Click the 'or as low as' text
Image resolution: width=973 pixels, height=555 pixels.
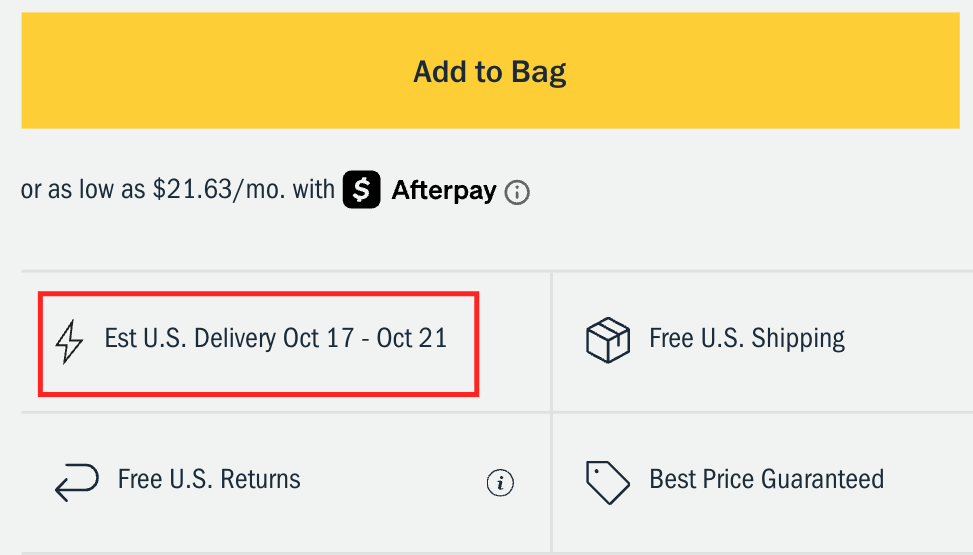[x=84, y=190]
